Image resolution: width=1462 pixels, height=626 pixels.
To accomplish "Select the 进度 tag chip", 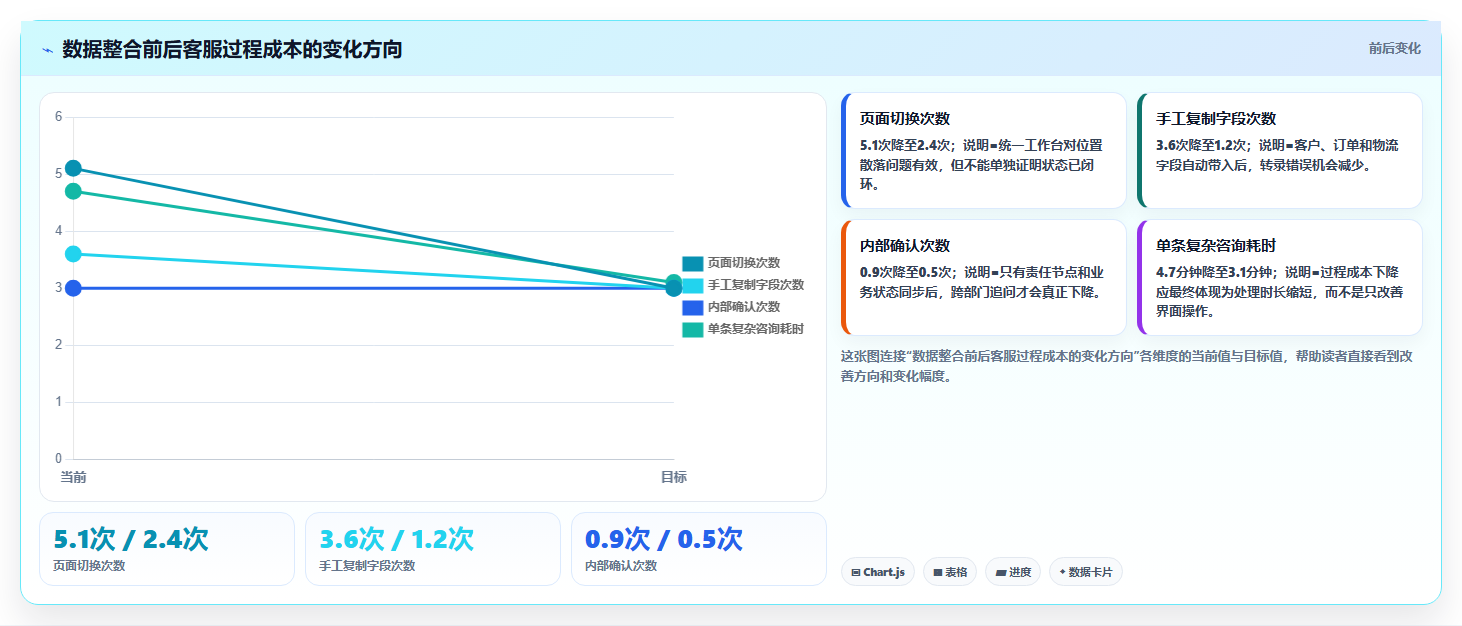I will click(x=1013, y=572).
